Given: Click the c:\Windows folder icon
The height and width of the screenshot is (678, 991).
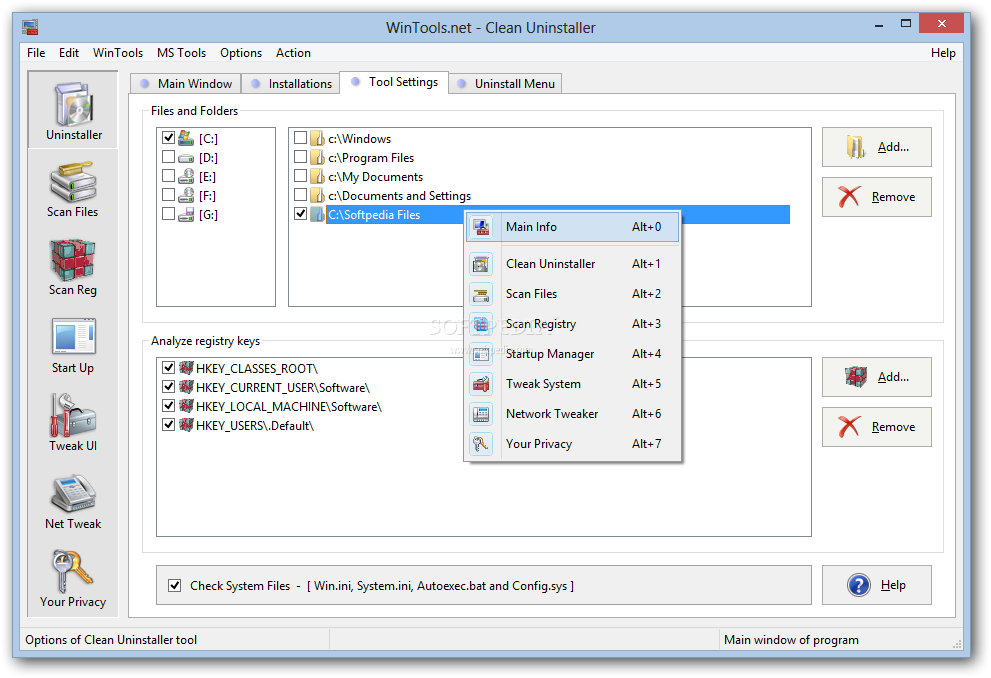Looking at the screenshot, I should pos(317,138).
